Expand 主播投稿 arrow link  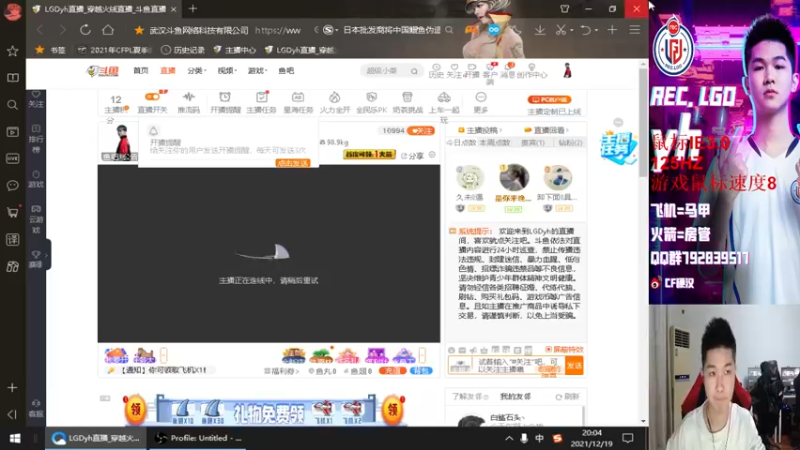click(480, 130)
